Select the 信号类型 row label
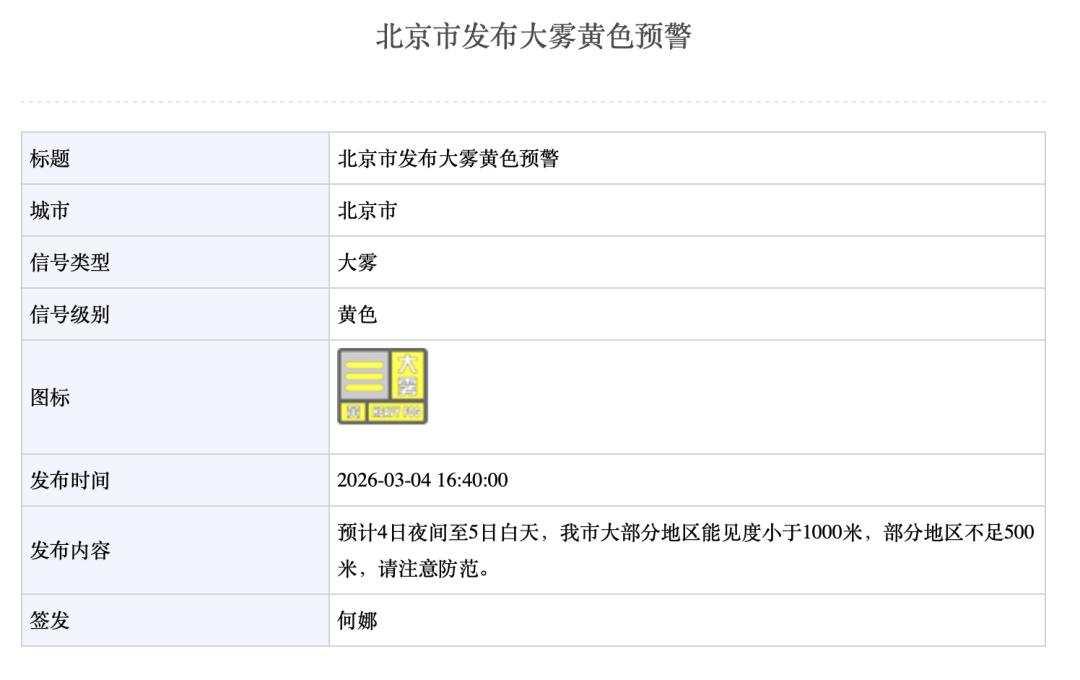The width and height of the screenshot is (1080, 680). coord(70,263)
